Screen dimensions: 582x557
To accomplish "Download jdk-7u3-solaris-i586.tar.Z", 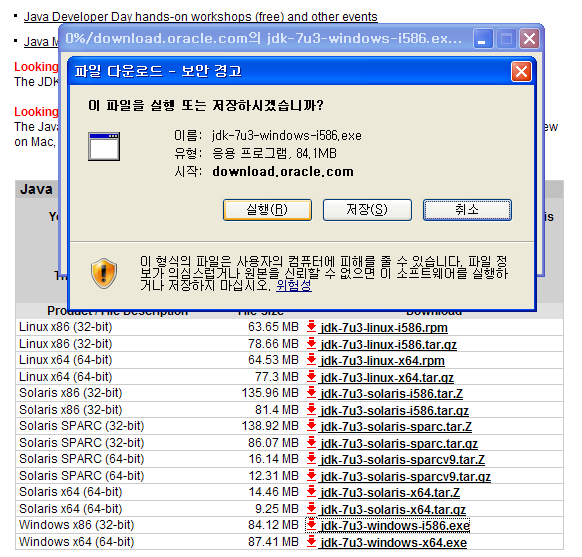I will point(391,394).
